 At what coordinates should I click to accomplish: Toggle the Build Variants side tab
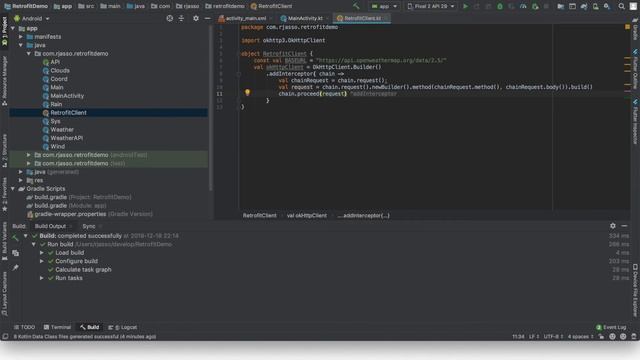tap(4, 241)
